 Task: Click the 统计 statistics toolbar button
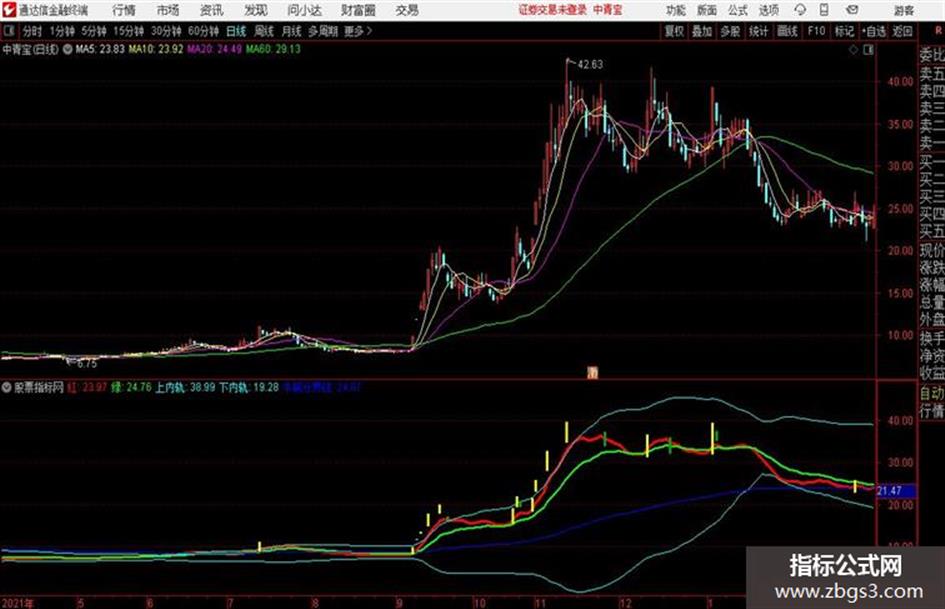click(759, 31)
